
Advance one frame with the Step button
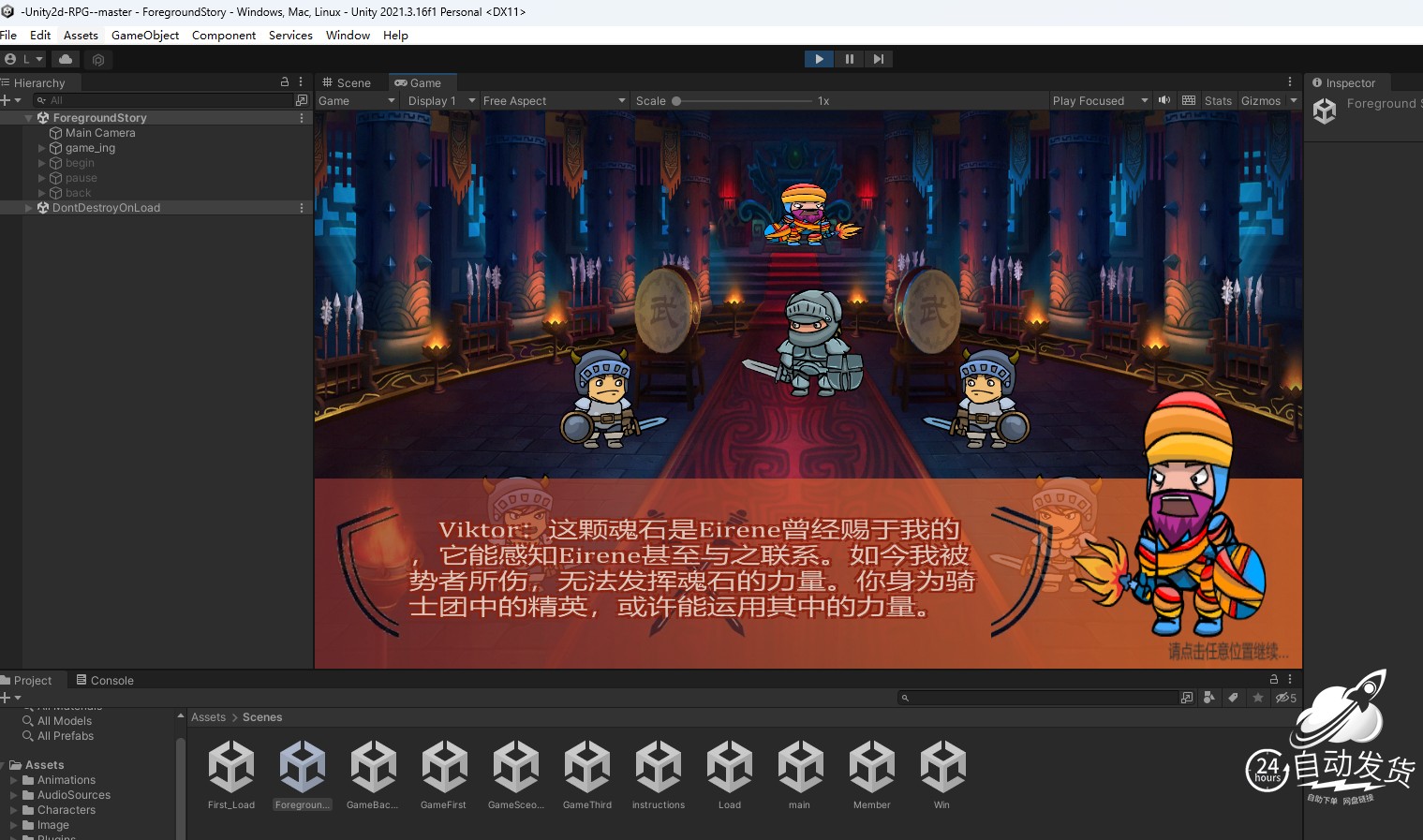click(x=878, y=59)
